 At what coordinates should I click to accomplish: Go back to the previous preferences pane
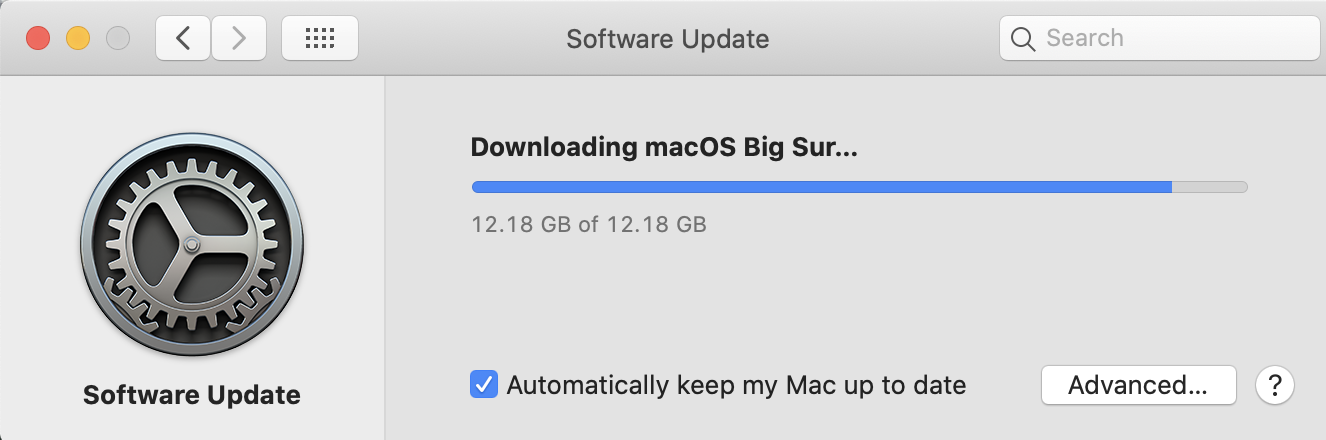coord(182,39)
